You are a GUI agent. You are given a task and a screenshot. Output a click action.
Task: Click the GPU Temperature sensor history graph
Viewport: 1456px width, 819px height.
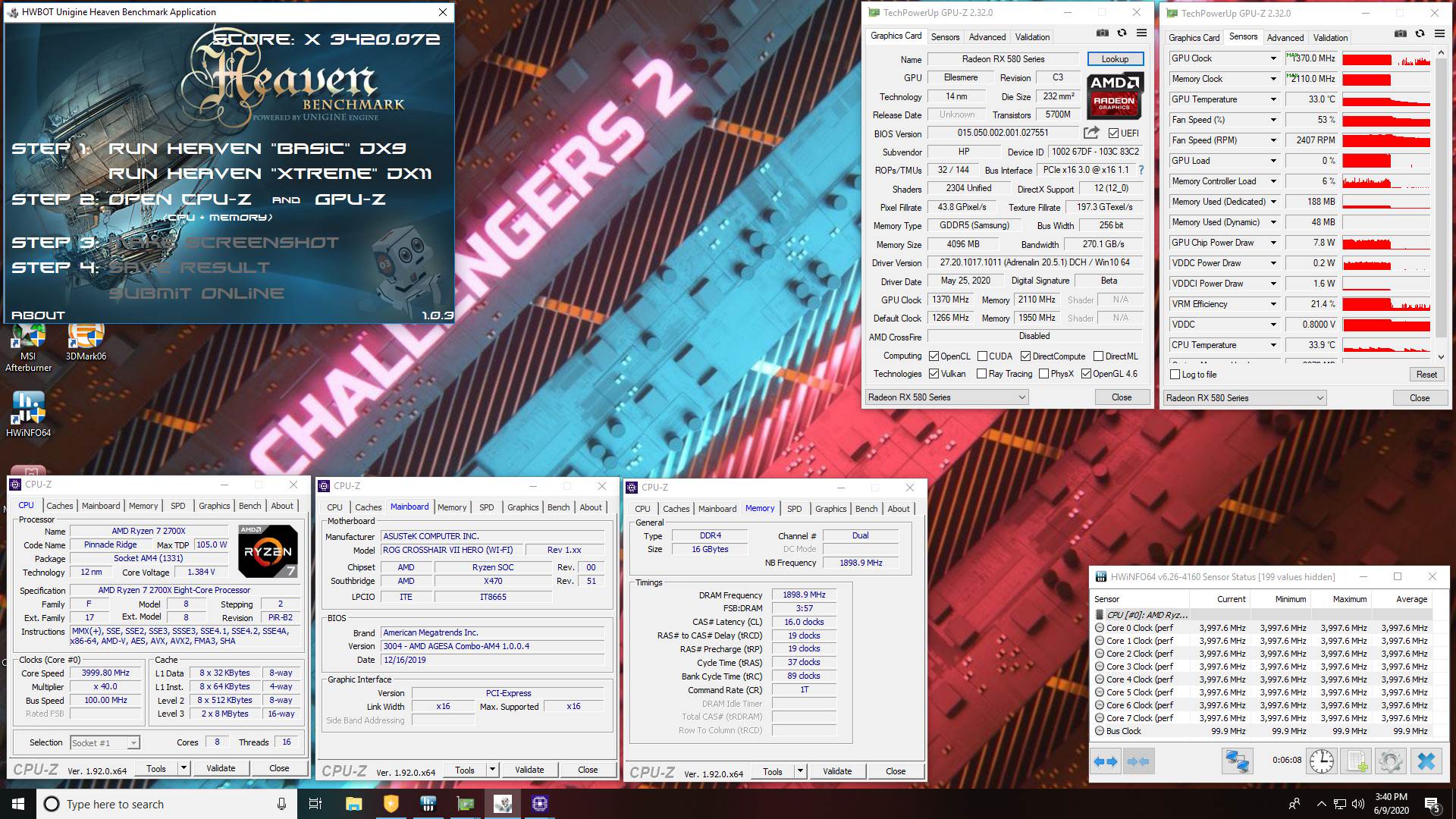[1386, 99]
